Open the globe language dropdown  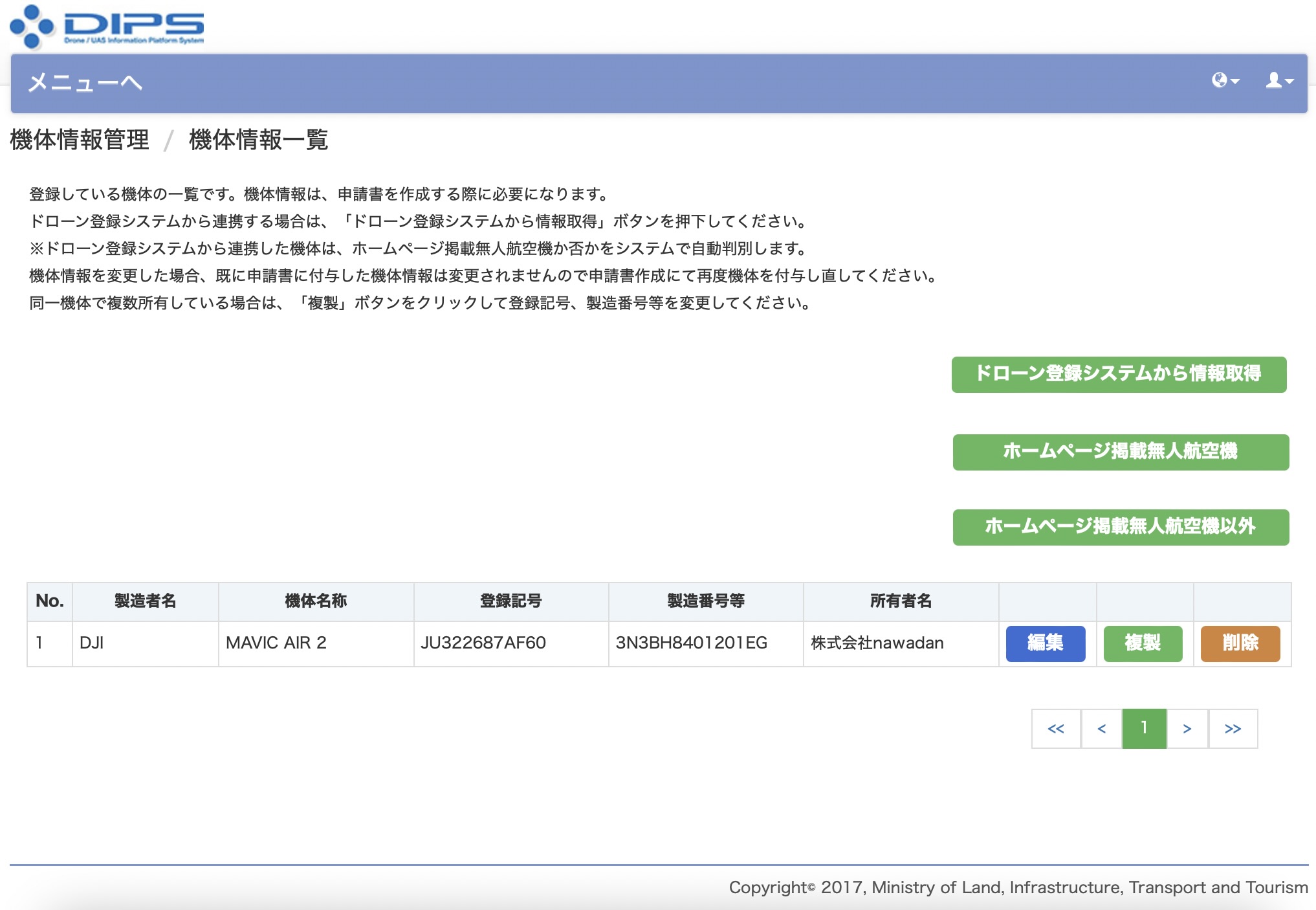[1225, 80]
